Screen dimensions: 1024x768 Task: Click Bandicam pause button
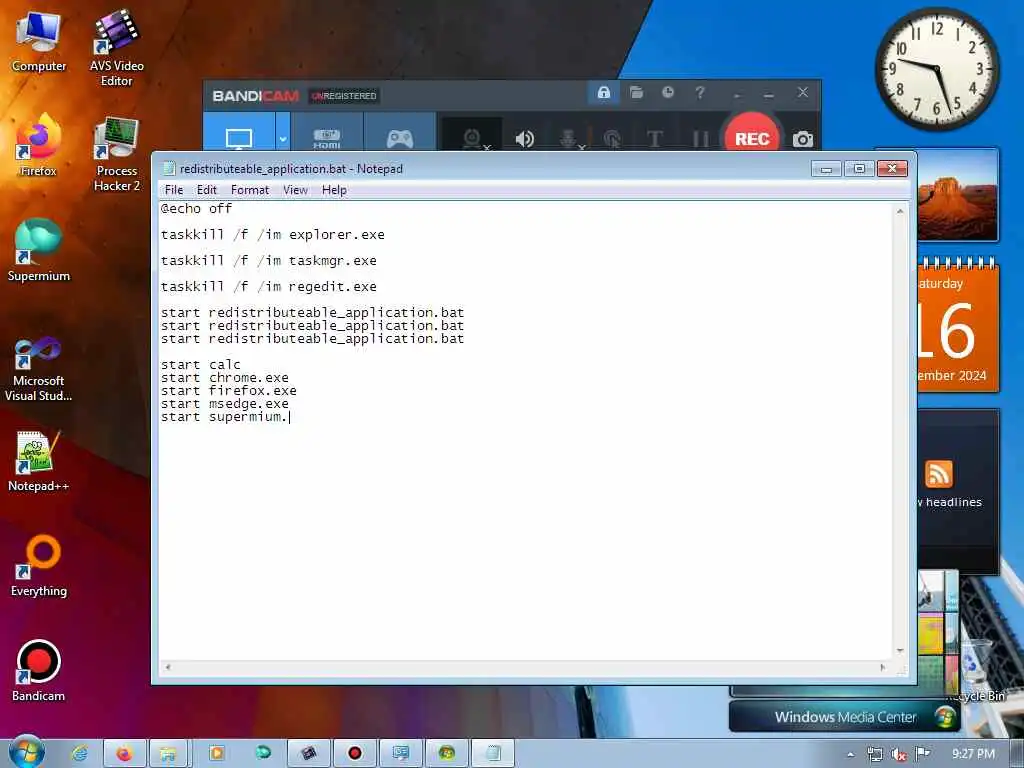pos(700,138)
